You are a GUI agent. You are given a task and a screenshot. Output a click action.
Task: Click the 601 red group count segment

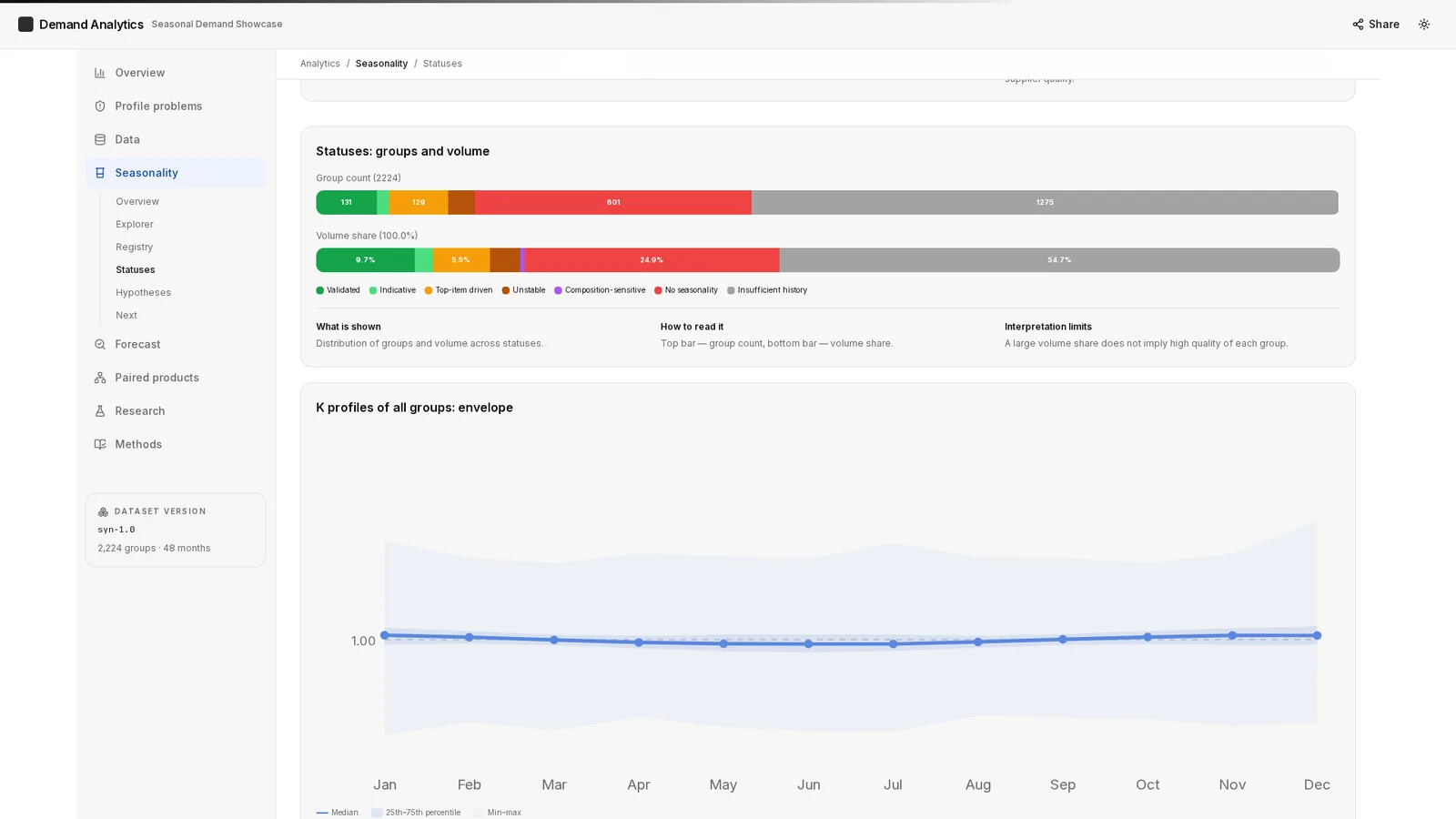pyautogui.click(x=613, y=202)
